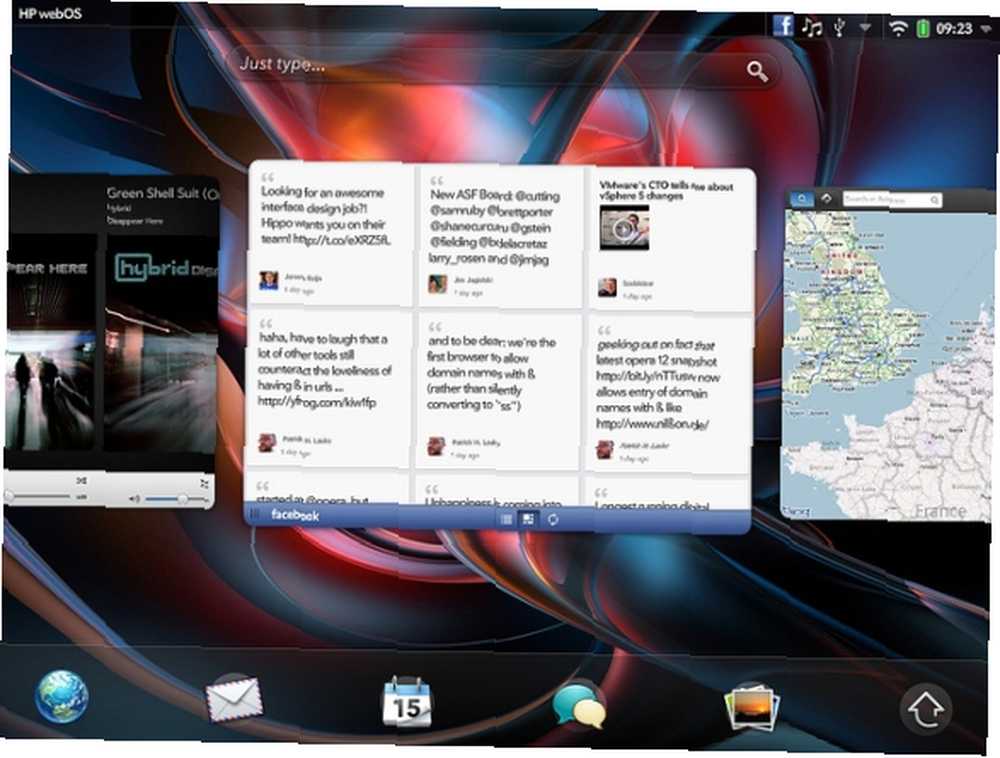Image resolution: width=1000 pixels, height=758 pixels.
Task: Refresh the Facebook news feed
Action: pos(553,520)
